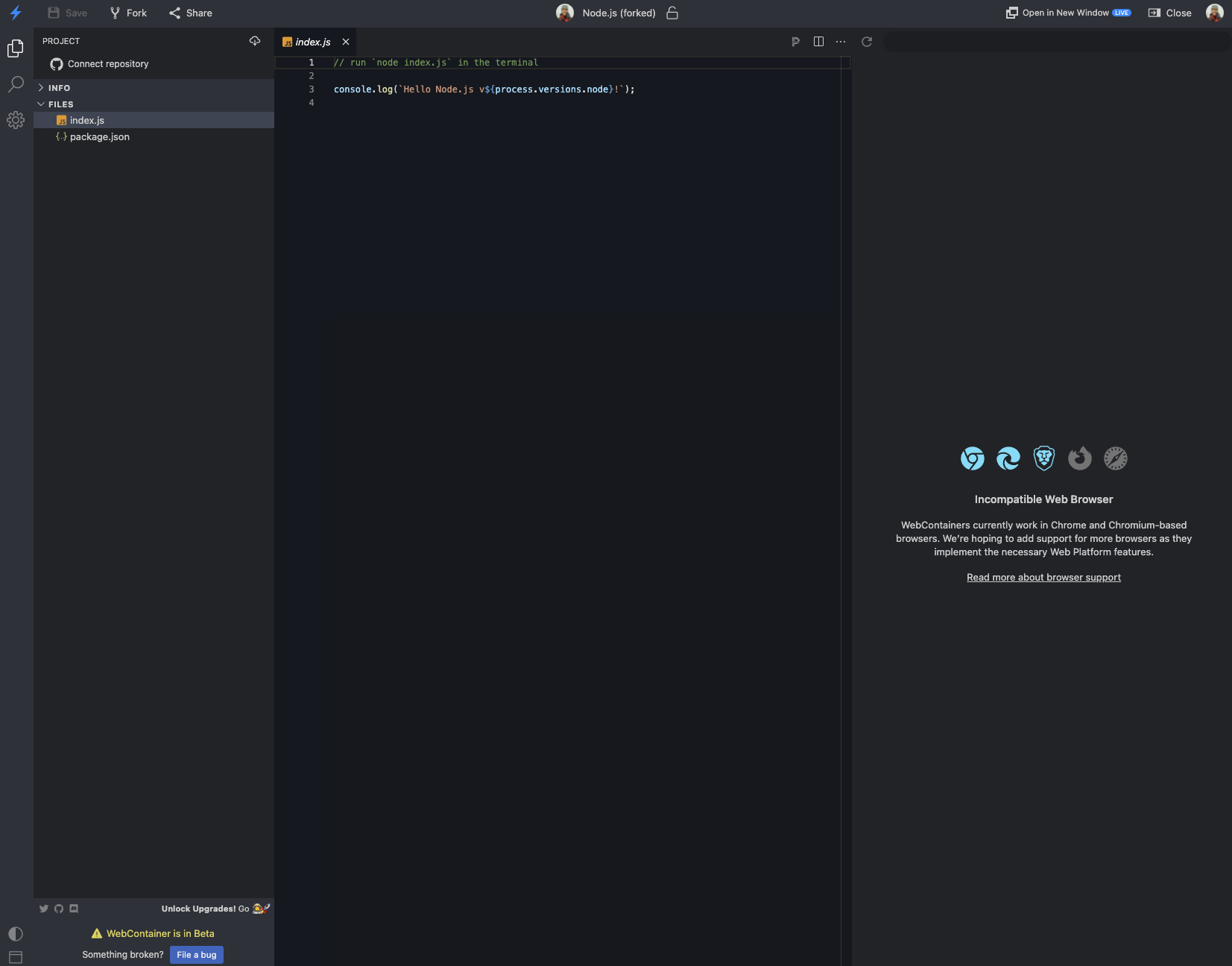Open project Settings in the sidebar
This screenshot has height=966, width=1232.
(16, 120)
